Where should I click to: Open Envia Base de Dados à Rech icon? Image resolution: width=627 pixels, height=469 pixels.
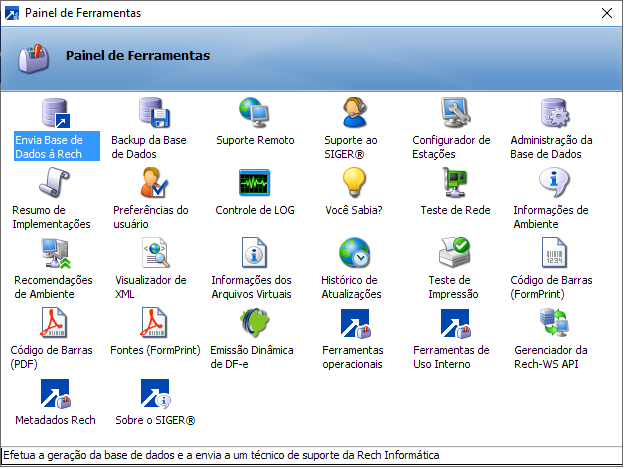[x=56, y=114]
